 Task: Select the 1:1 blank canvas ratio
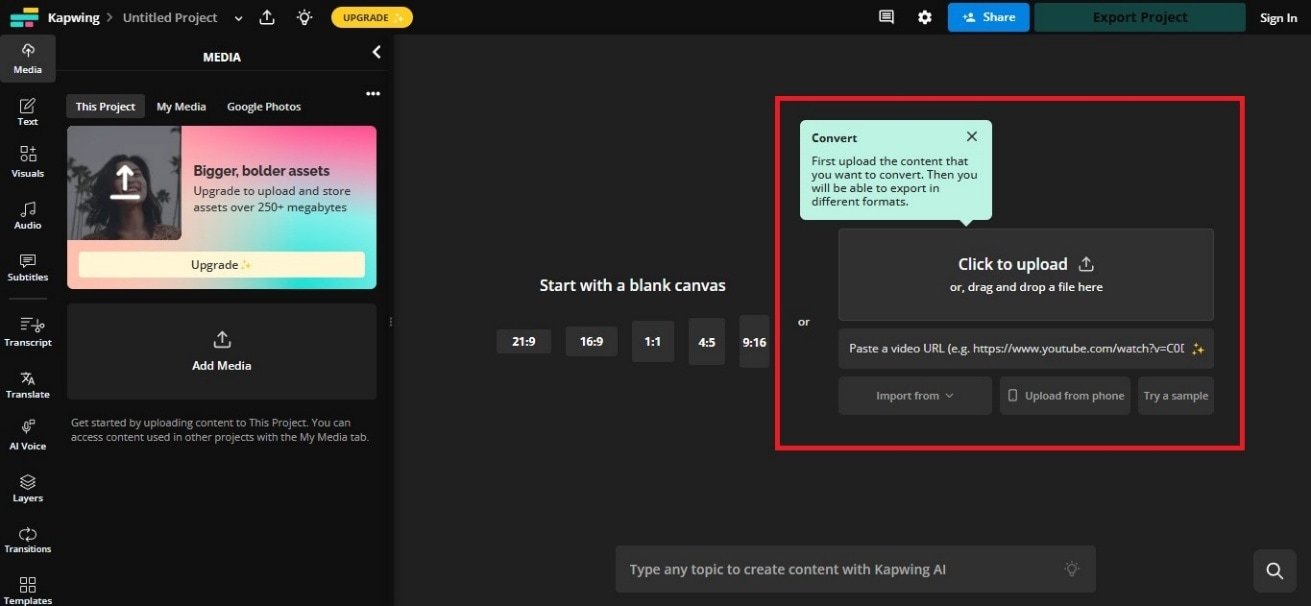coord(653,342)
